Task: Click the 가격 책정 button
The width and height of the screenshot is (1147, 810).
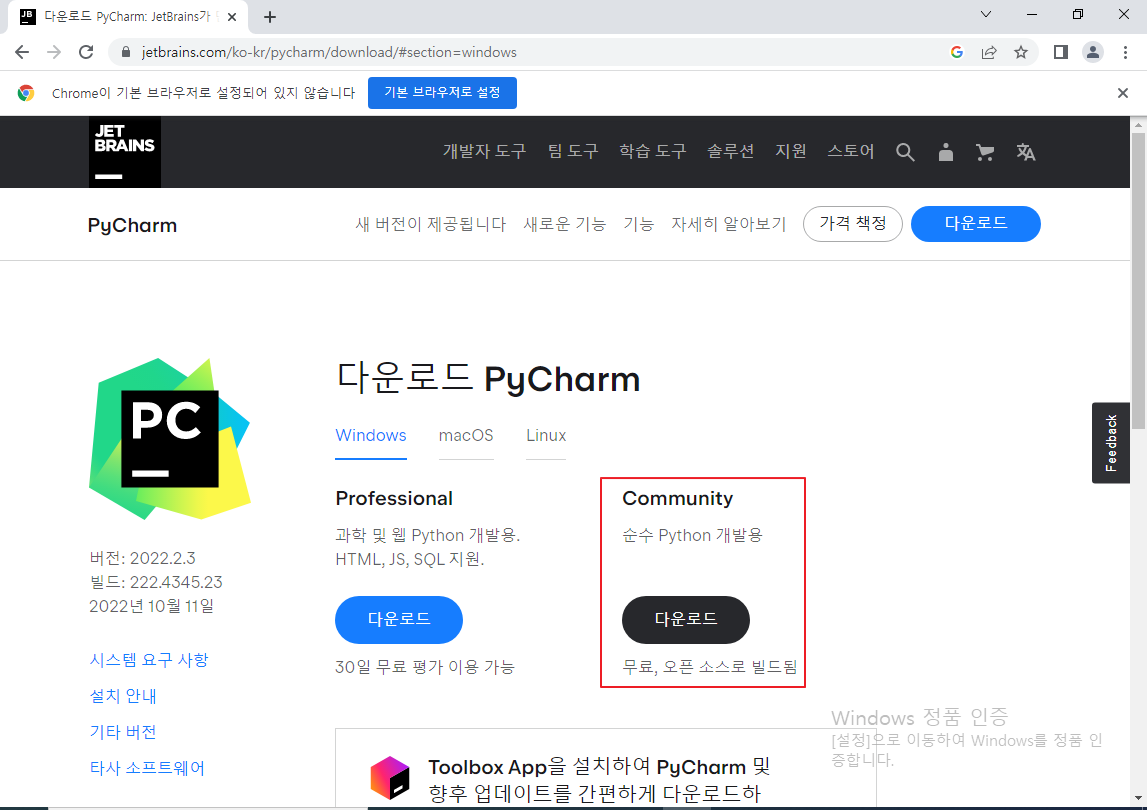Action: pos(853,223)
